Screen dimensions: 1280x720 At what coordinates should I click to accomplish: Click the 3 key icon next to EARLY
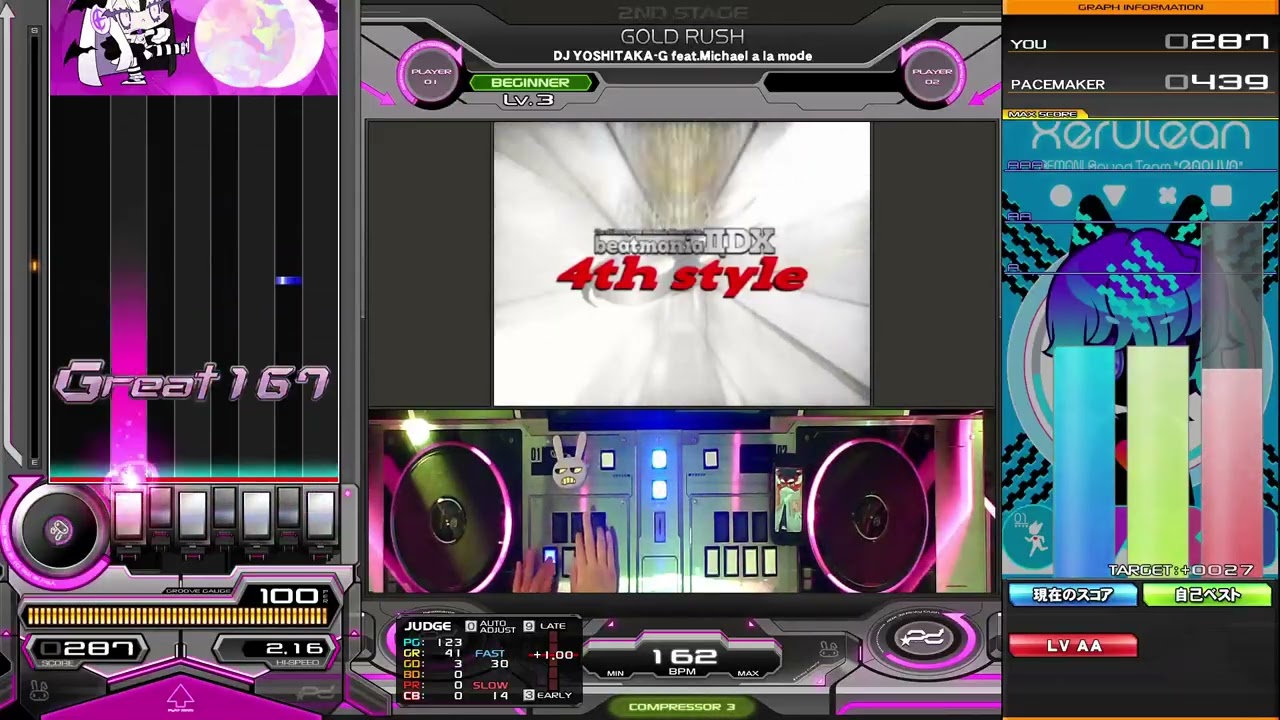pos(529,695)
